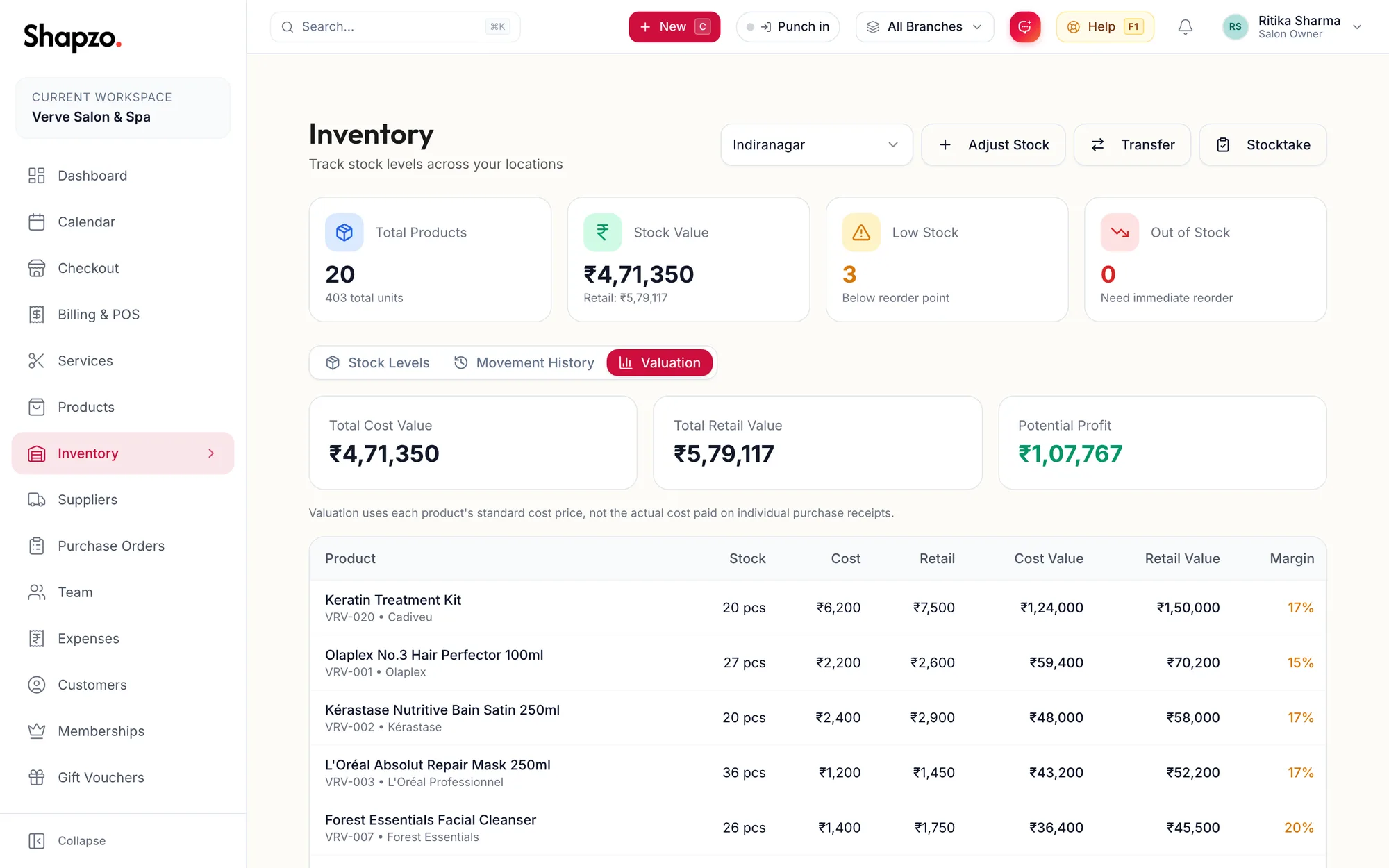Select Olaplex No.3 Hair Perfector row
The image size is (1389, 868).
pyautogui.click(x=817, y=662)
